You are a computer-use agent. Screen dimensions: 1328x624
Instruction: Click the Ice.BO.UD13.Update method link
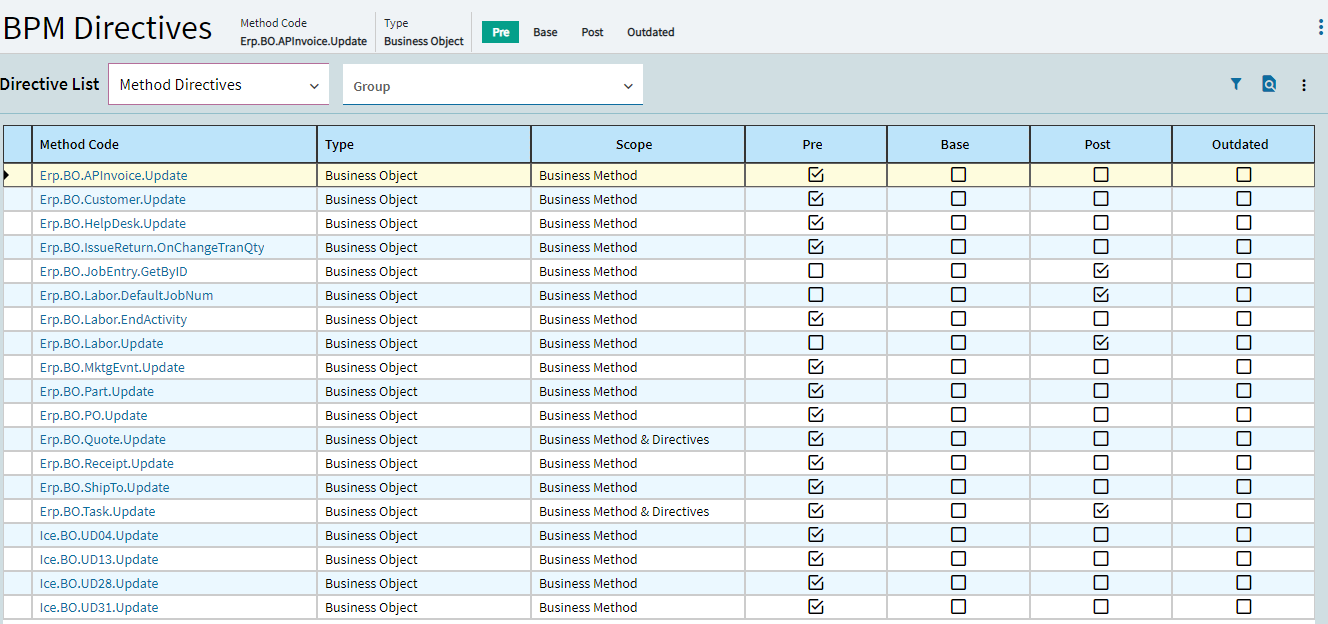[x=99, y=560]
